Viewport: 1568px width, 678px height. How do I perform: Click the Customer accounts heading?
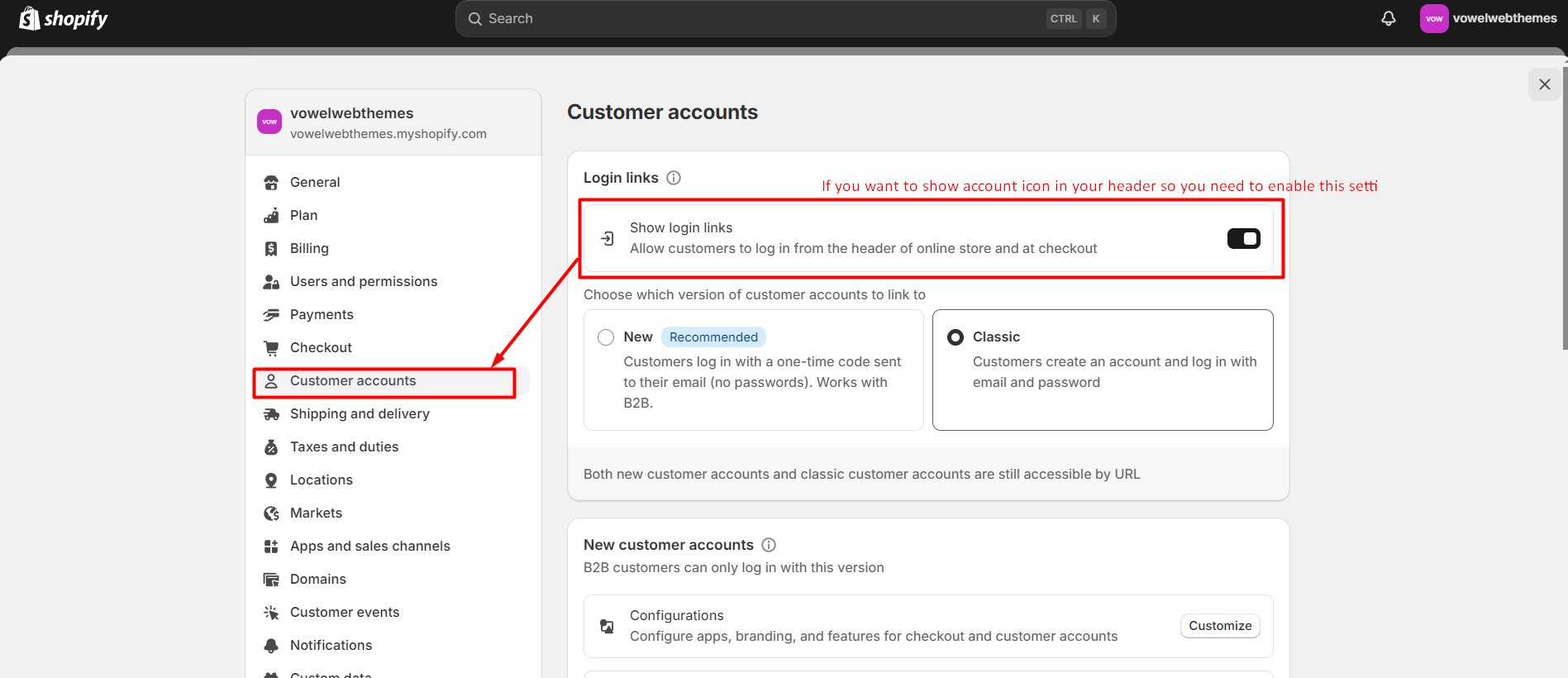click(x=662, y=112)
